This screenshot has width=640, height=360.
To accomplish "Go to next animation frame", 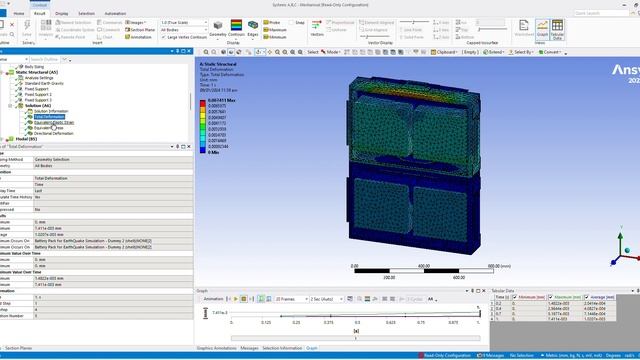I will pos(251,299).
